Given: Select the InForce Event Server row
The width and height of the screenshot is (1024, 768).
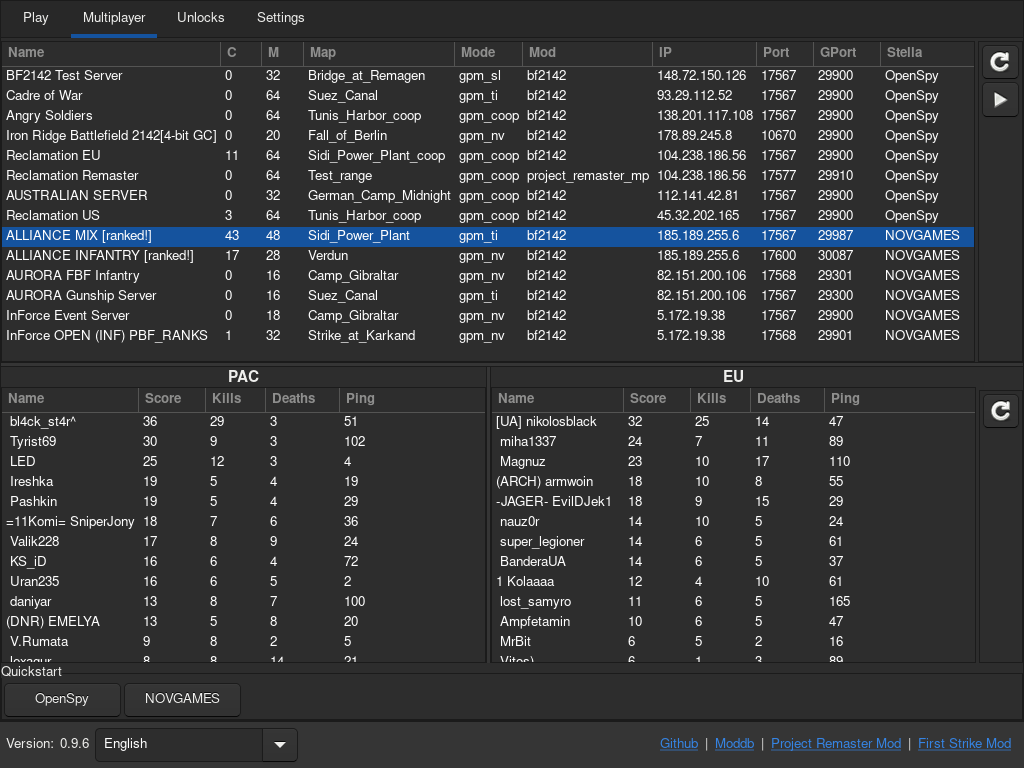Looking at the screenshot, I should click(488, 315).
